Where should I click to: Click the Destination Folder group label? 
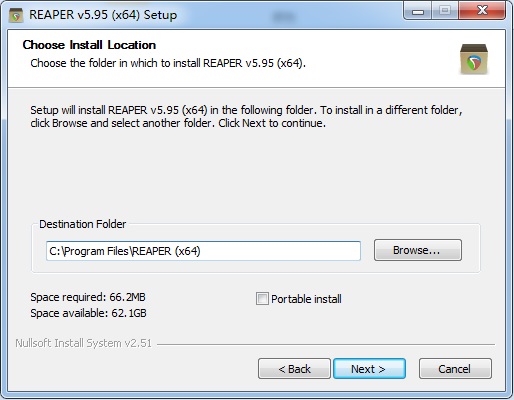(83, 224)
